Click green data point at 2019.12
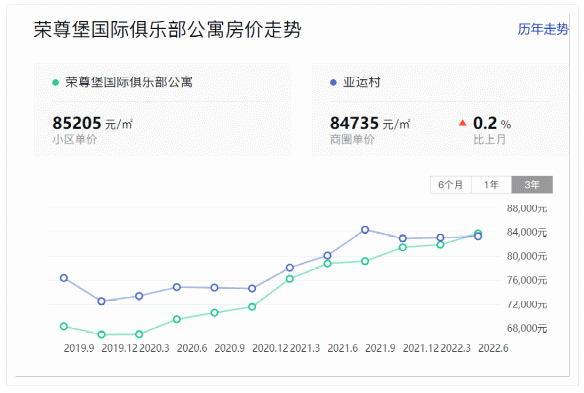The height and width of the screenshot is (393, 584). (x=102, y=335)
